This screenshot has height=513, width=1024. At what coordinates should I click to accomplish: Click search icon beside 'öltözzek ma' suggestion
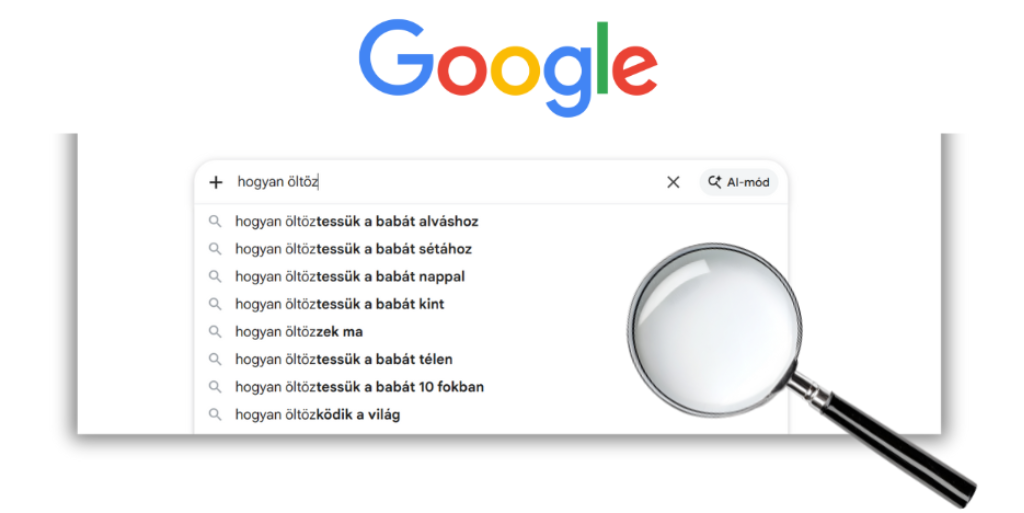pos(215,331)
